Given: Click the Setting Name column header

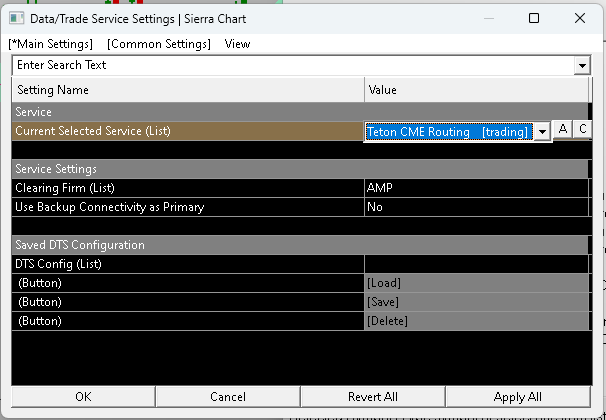Looking at the screenshot, I should (188, 90).
